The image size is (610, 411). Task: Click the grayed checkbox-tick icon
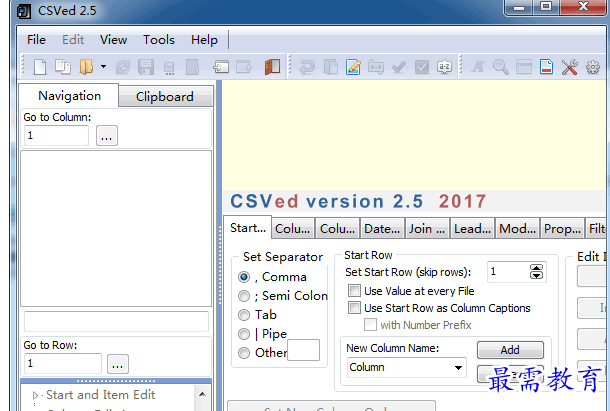coord(422,67)
